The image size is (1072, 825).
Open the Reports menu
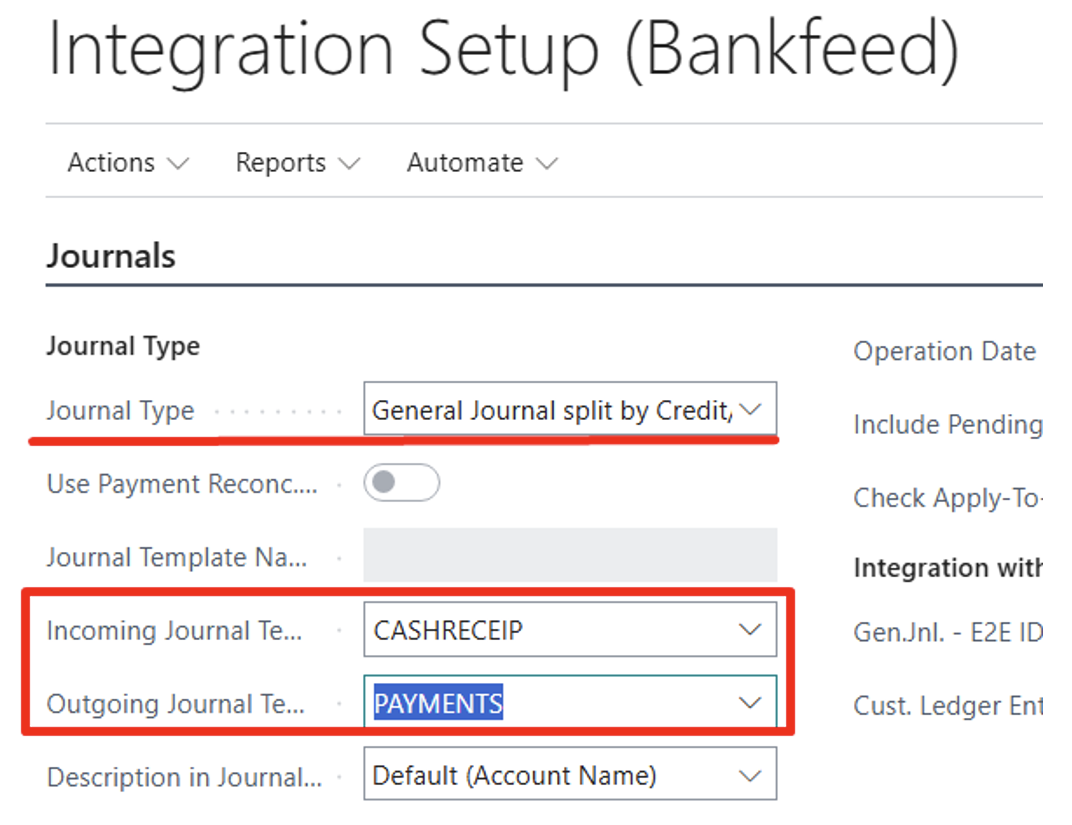point(297,163)
